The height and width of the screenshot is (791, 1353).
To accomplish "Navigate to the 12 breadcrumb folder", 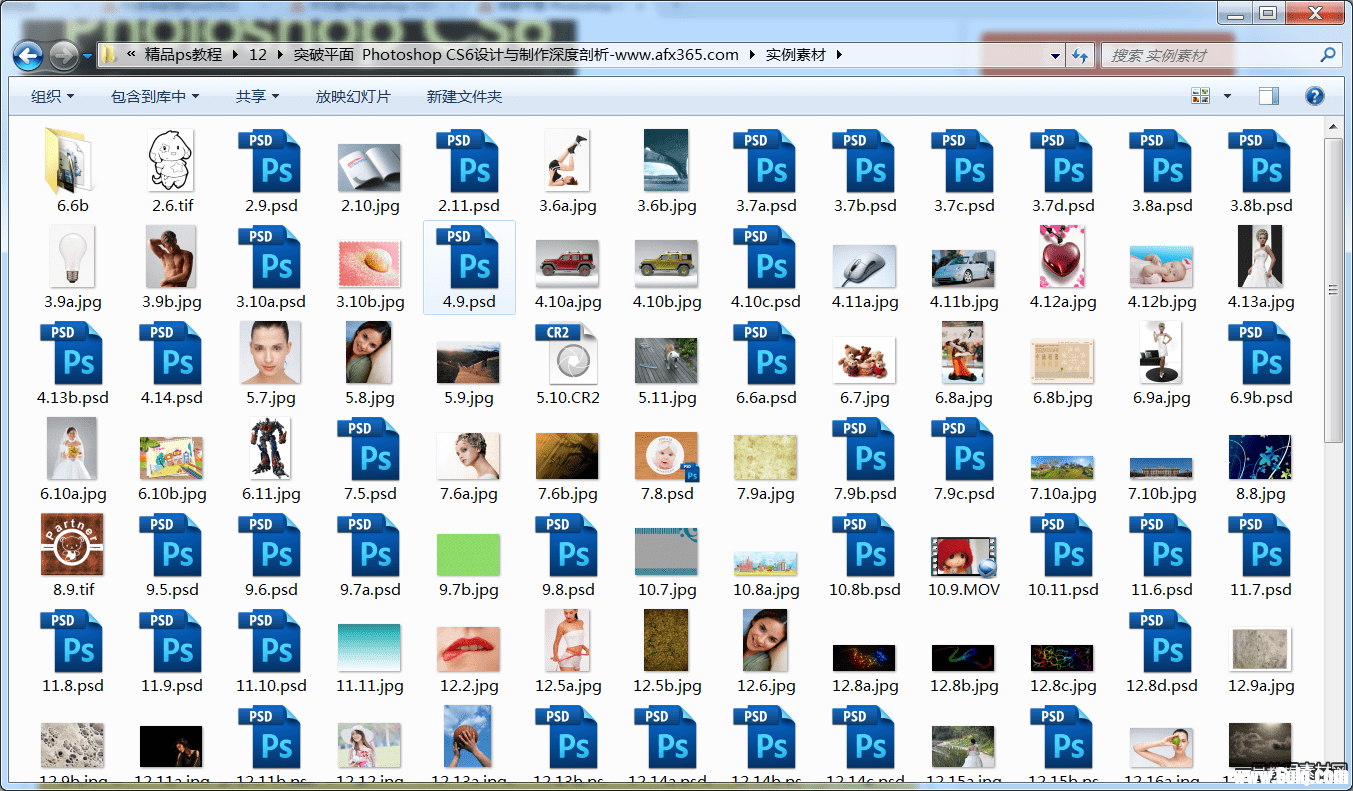I will pos(258,55).
